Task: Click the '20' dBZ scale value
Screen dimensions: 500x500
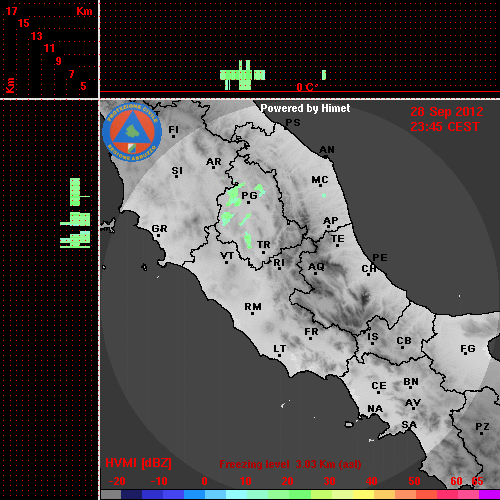Action: click(x=287, y=481)
